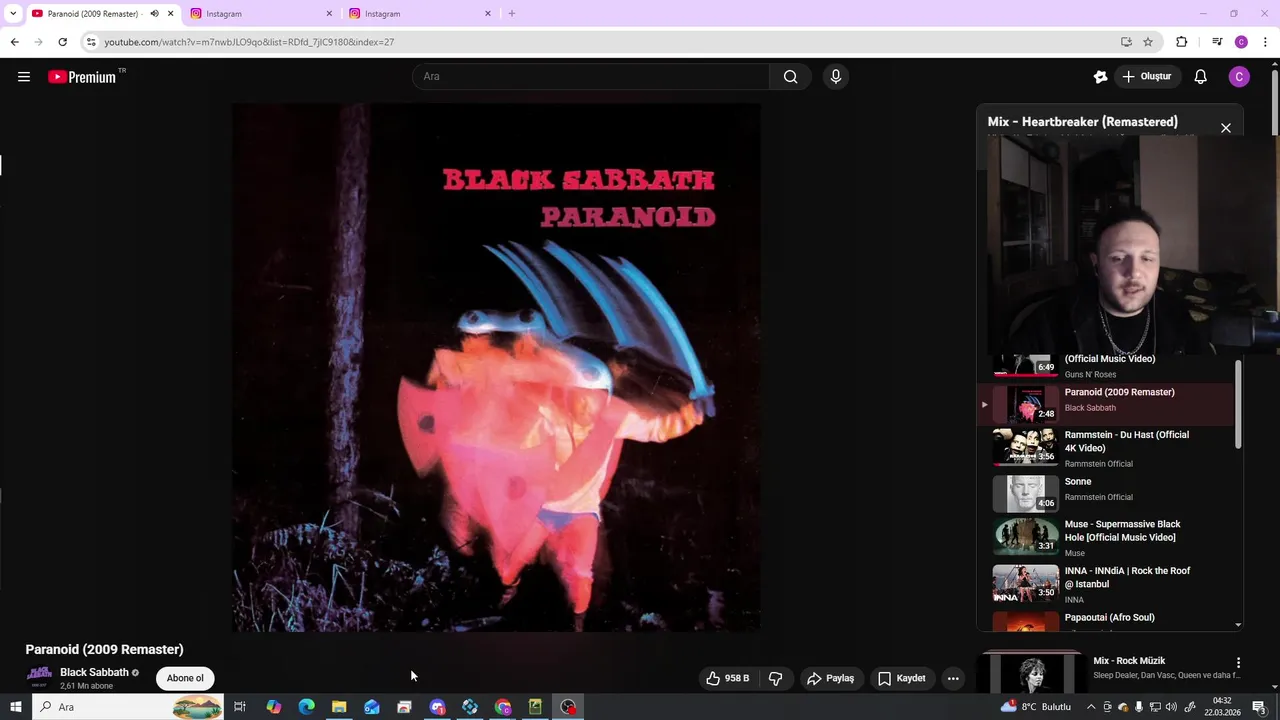Open the YouTube hamburger guide menu
Image resolution: width=1280 pixels, height=720 pixels.
[x=24, y=77]
